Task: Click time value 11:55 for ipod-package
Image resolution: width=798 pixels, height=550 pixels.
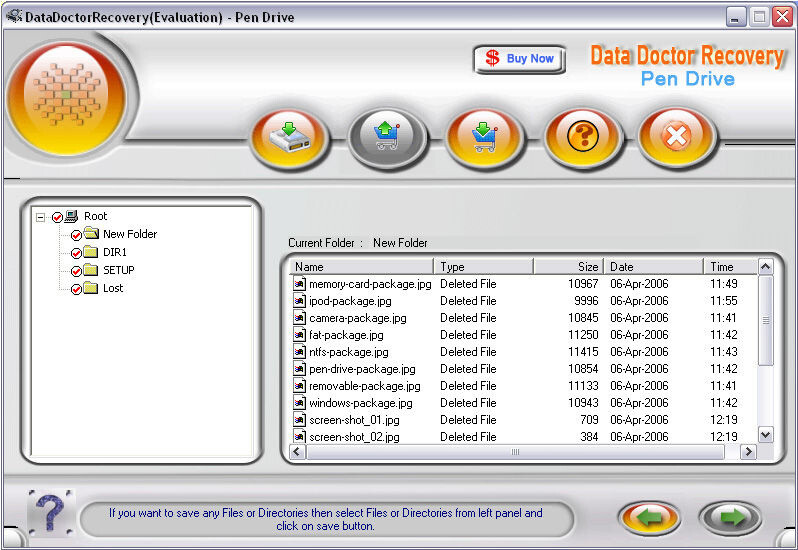Action: pyautogui.click(x=724, y=301)
